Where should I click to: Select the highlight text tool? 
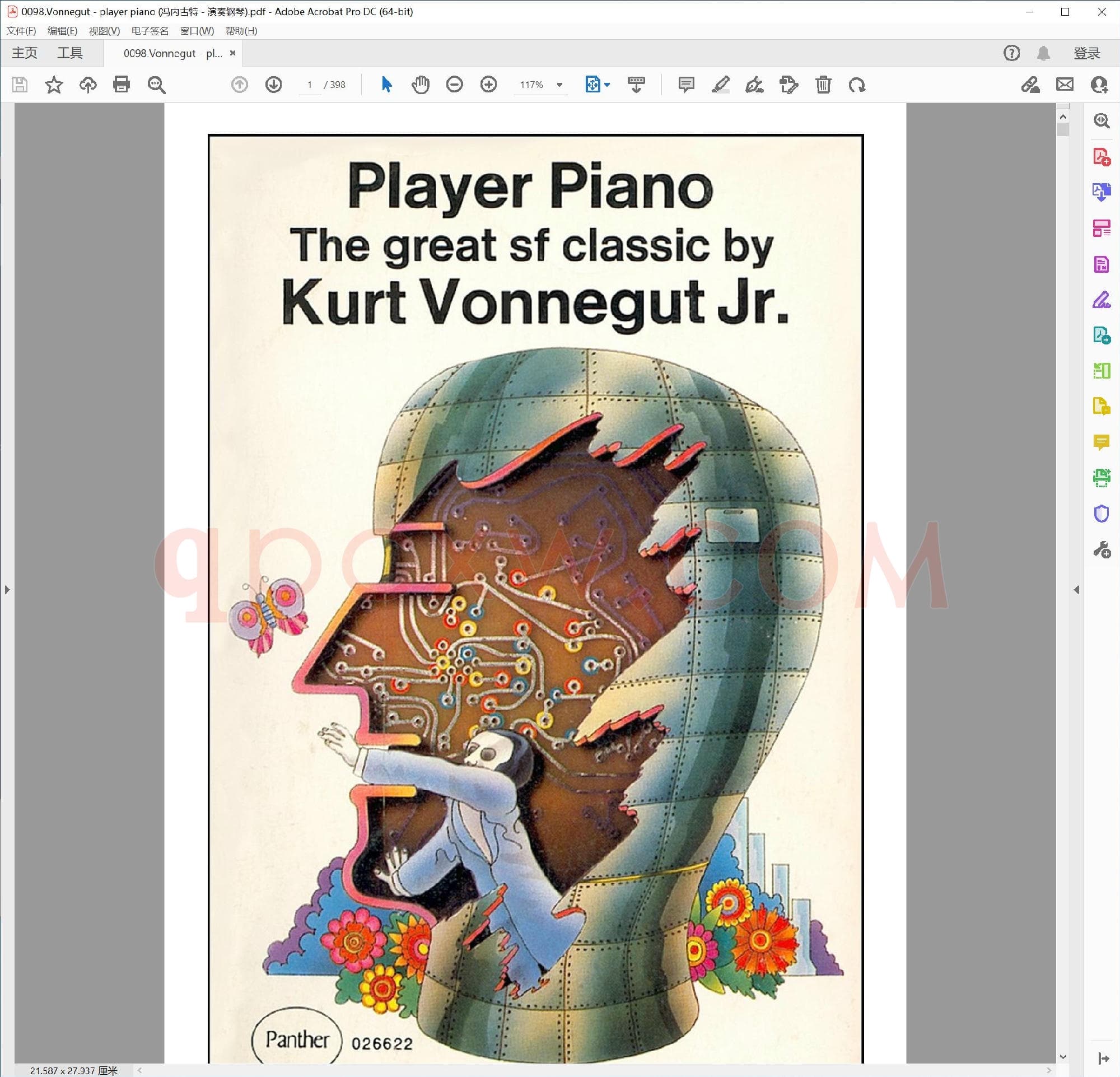[x=720, y=85]
